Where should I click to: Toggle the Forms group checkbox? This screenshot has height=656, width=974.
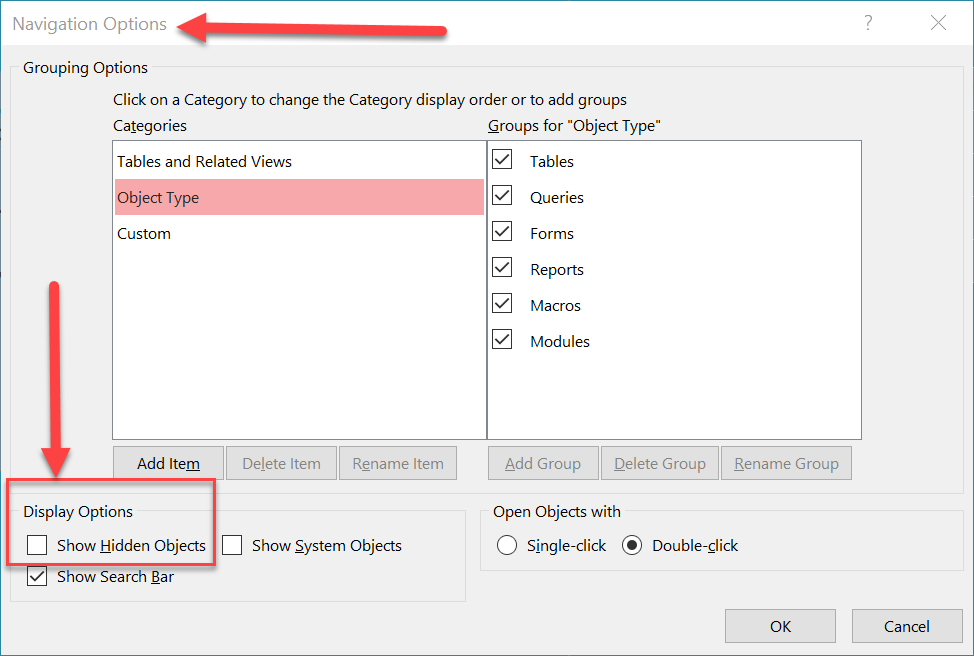coord(503,232)
